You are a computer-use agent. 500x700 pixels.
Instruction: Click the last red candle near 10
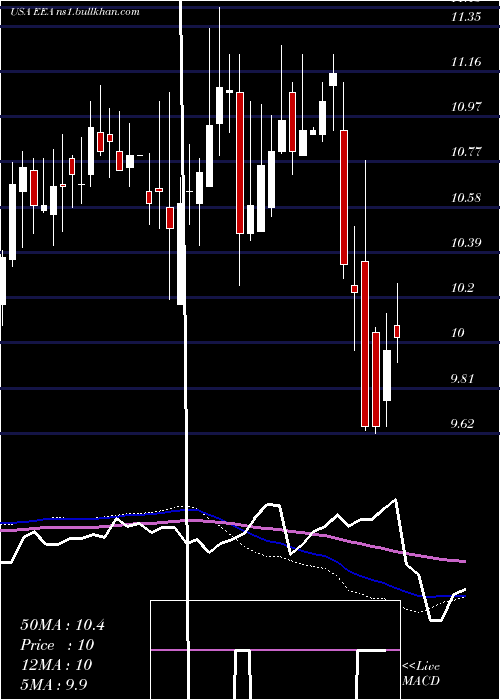click(397, 331)
